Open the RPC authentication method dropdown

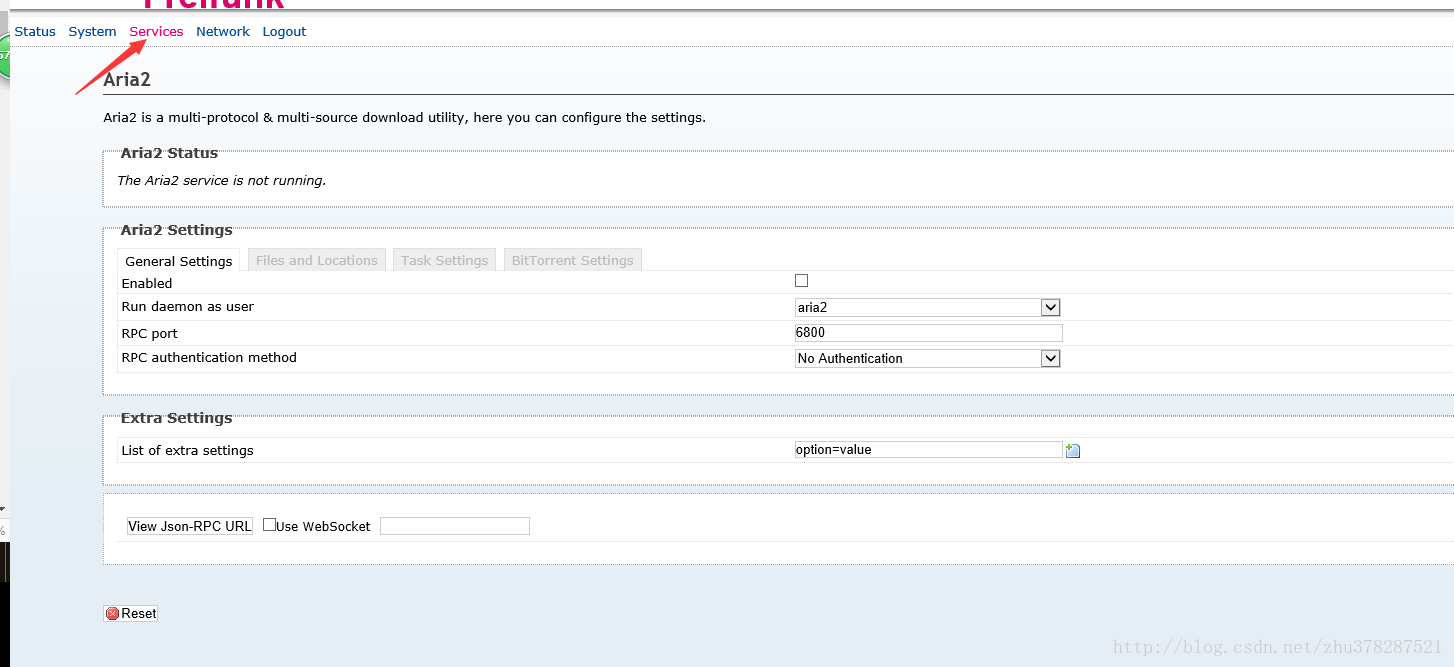coord(928,358)
